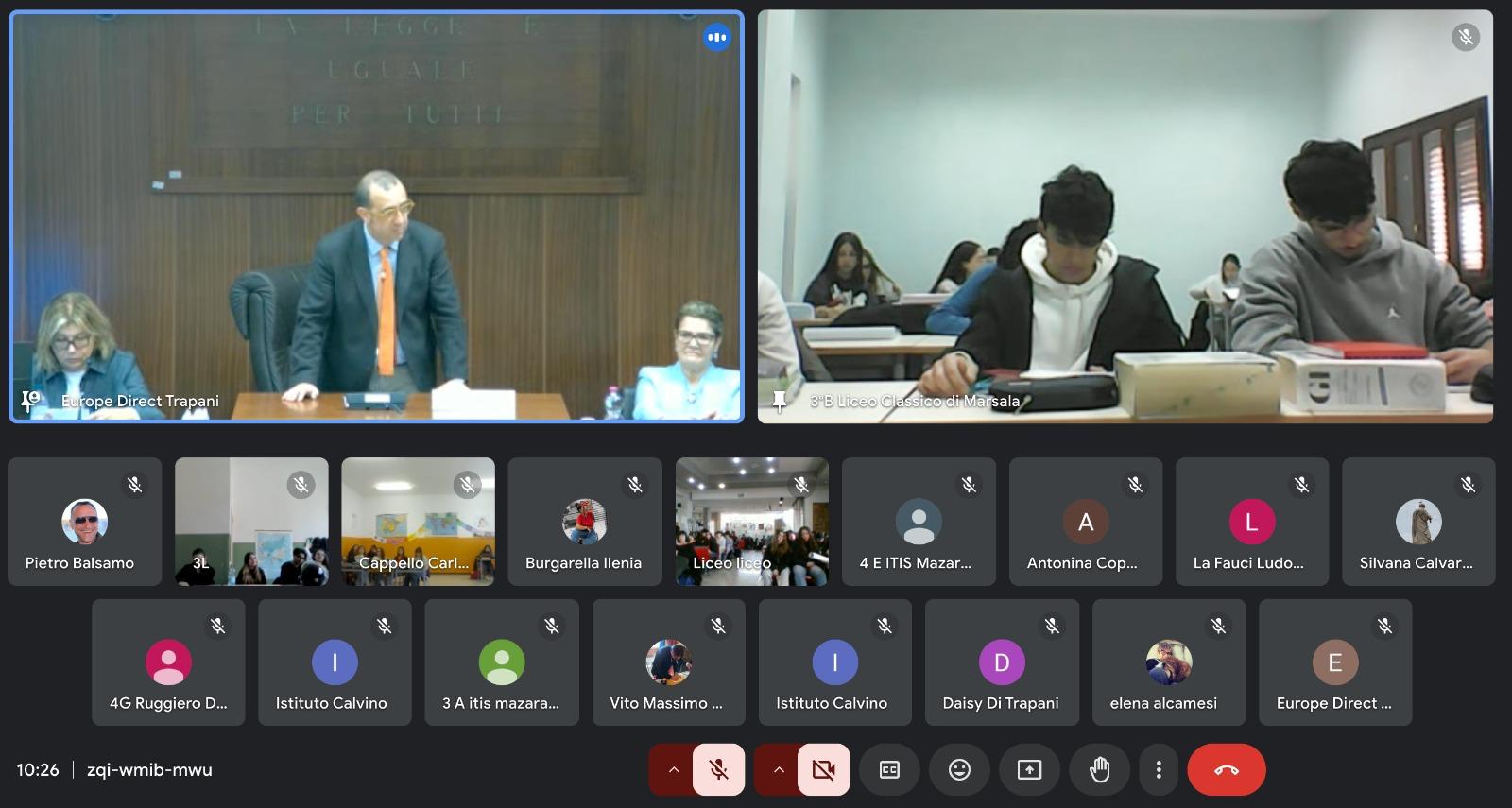Select the Liceo liceo video thumbnail
The image size is (1512, 808).
[751, 522]
